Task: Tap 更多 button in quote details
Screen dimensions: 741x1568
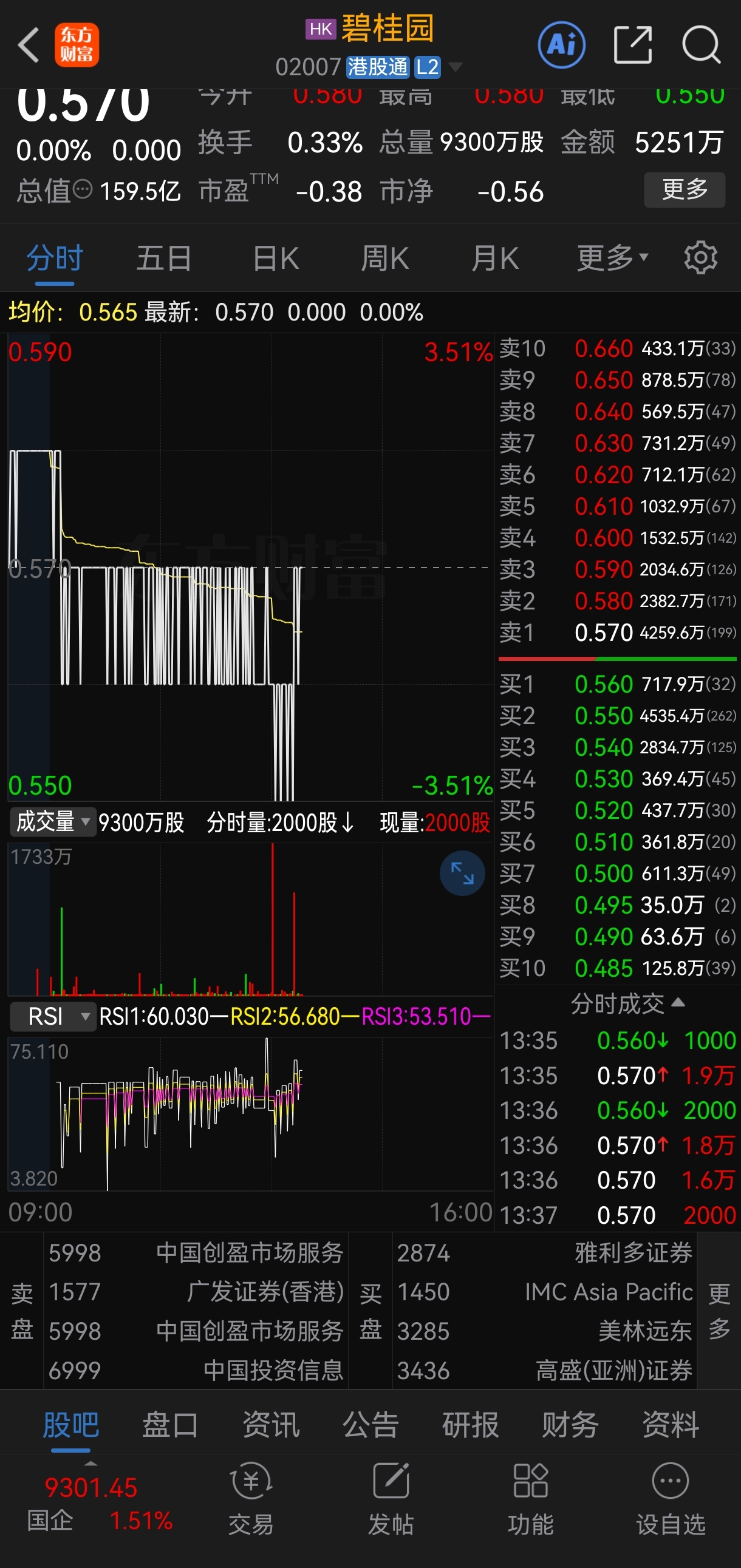Action: pos(685,189)
